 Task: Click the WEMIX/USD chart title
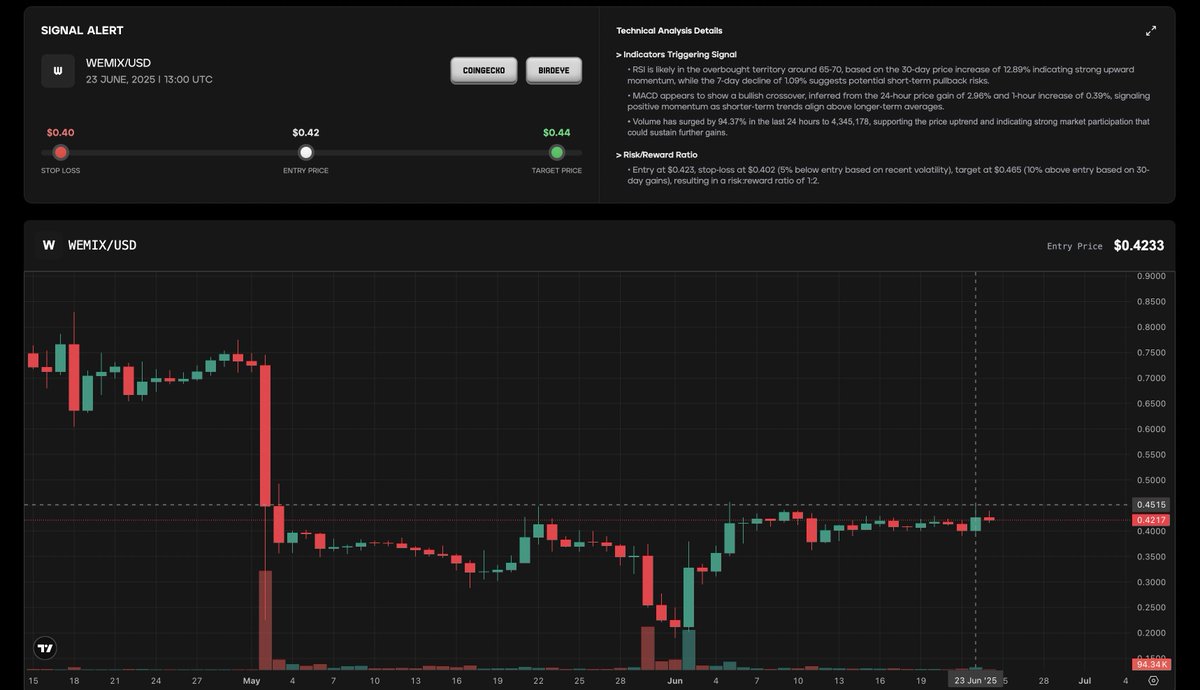coord(102,245)
